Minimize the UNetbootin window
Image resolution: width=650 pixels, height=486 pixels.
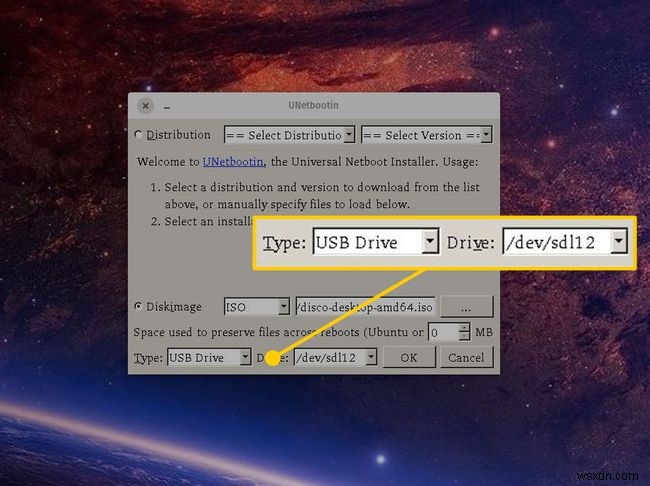coord(167,107)
